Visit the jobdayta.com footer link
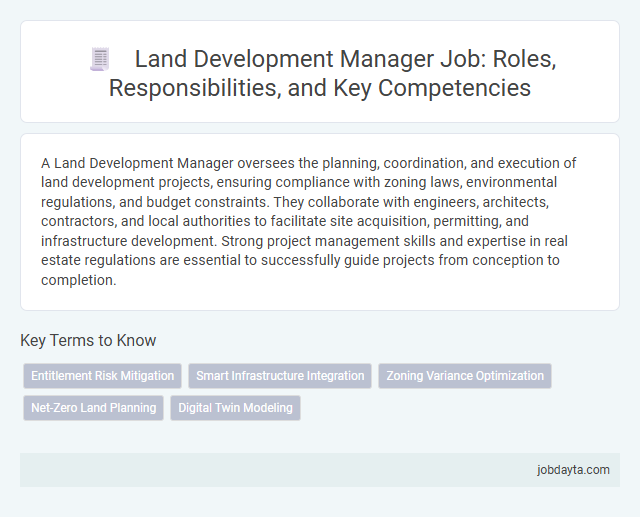640x517 pixels. coord(573,470)
